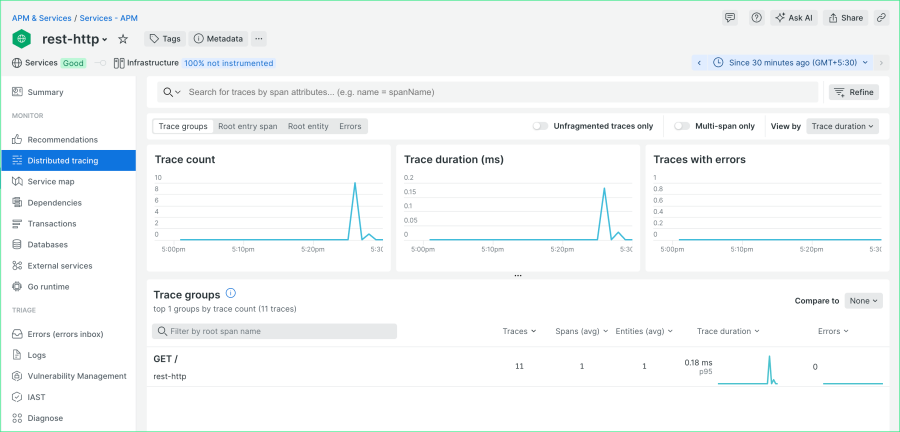This screenshot has width=900, height=432.
Task: Favorite rest-http with the star icon
Action: coord(123,39)
